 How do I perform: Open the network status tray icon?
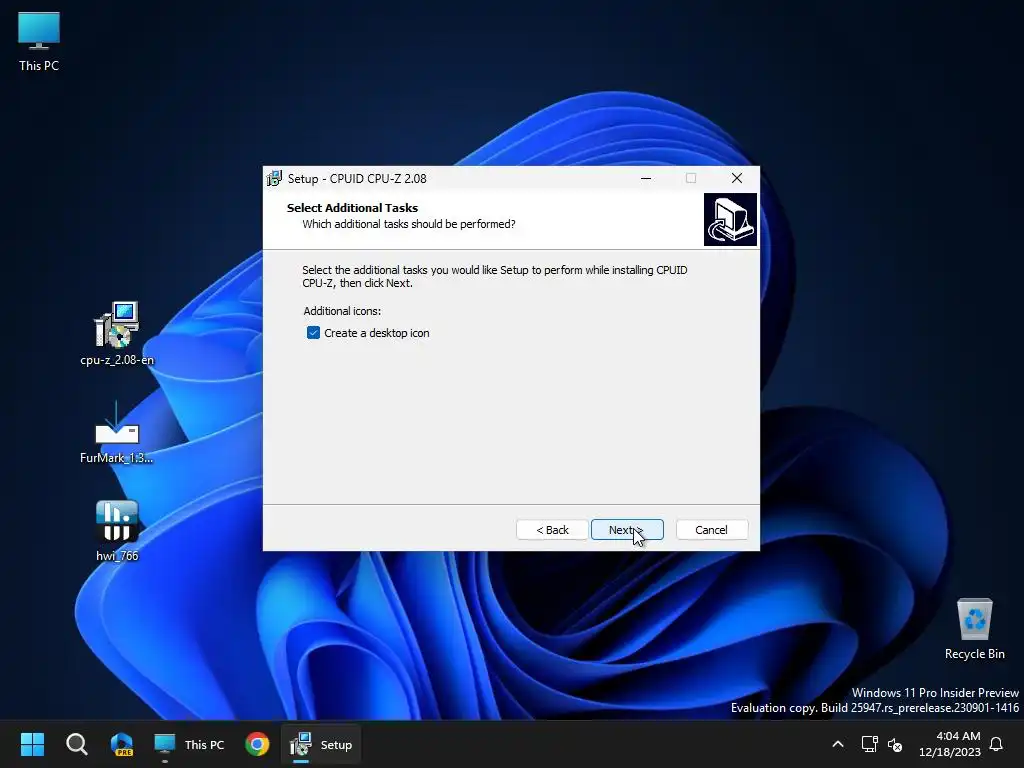(869, 744)
